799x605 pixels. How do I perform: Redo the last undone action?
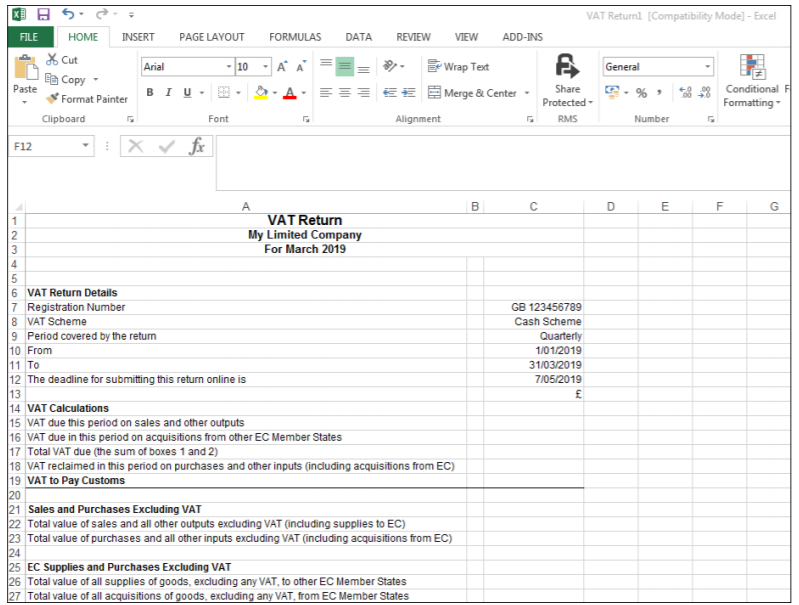[x=102, y=14]
